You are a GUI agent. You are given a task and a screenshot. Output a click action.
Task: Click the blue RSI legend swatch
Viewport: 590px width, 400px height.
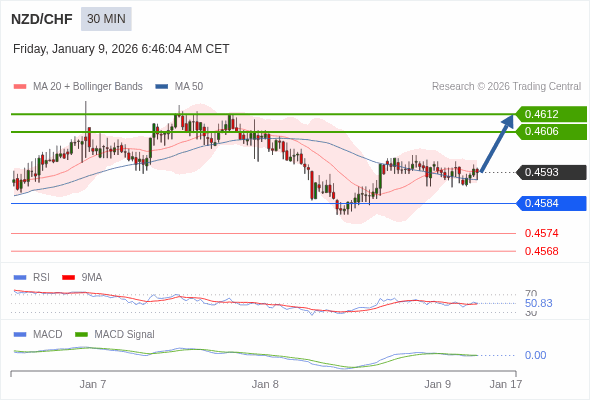point(20,278)
